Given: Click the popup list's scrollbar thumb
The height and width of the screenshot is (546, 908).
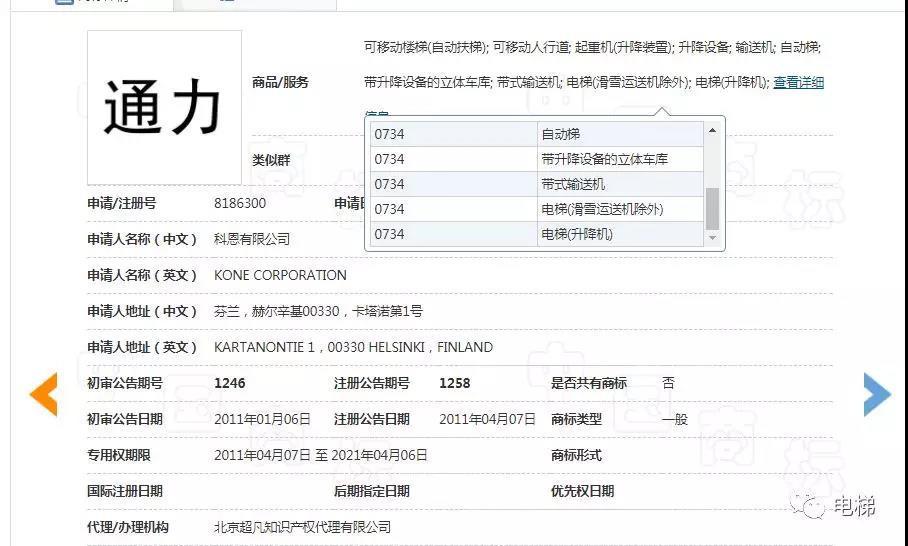Looking at the screenshot, I should pos(712,208).
